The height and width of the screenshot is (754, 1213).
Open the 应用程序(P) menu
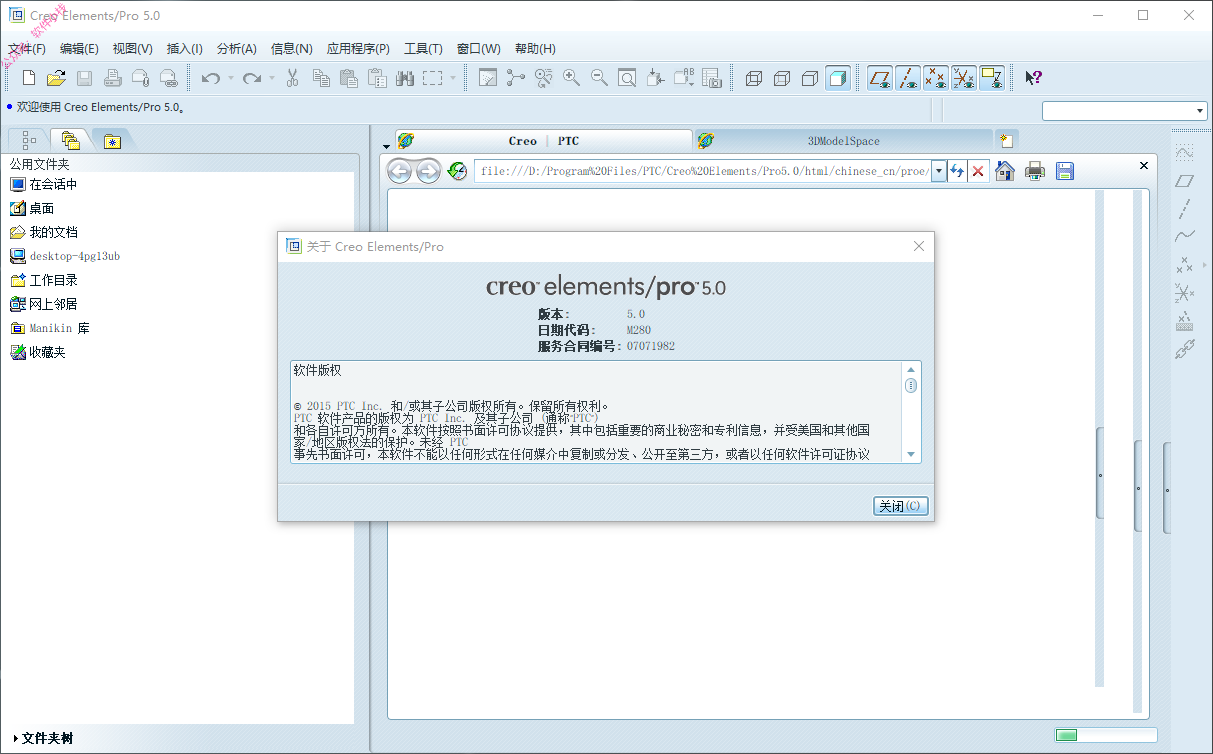358,49
